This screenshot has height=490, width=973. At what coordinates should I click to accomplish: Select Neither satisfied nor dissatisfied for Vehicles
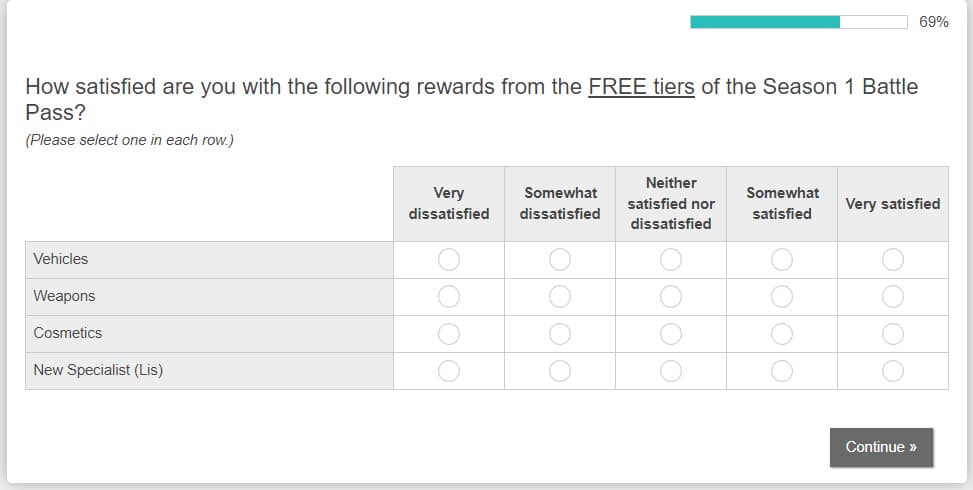tap(671, 260)
